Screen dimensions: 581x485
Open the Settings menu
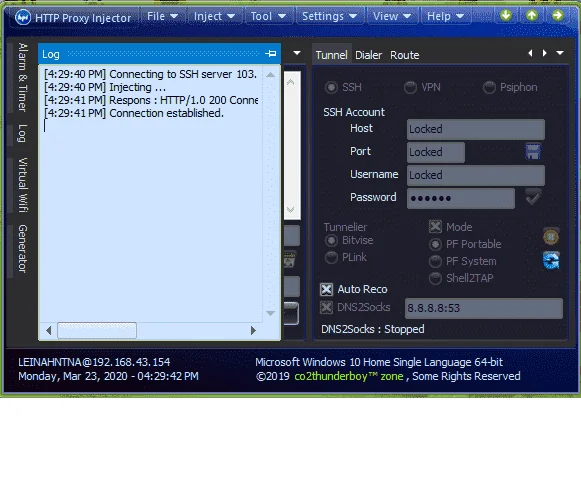329,16
